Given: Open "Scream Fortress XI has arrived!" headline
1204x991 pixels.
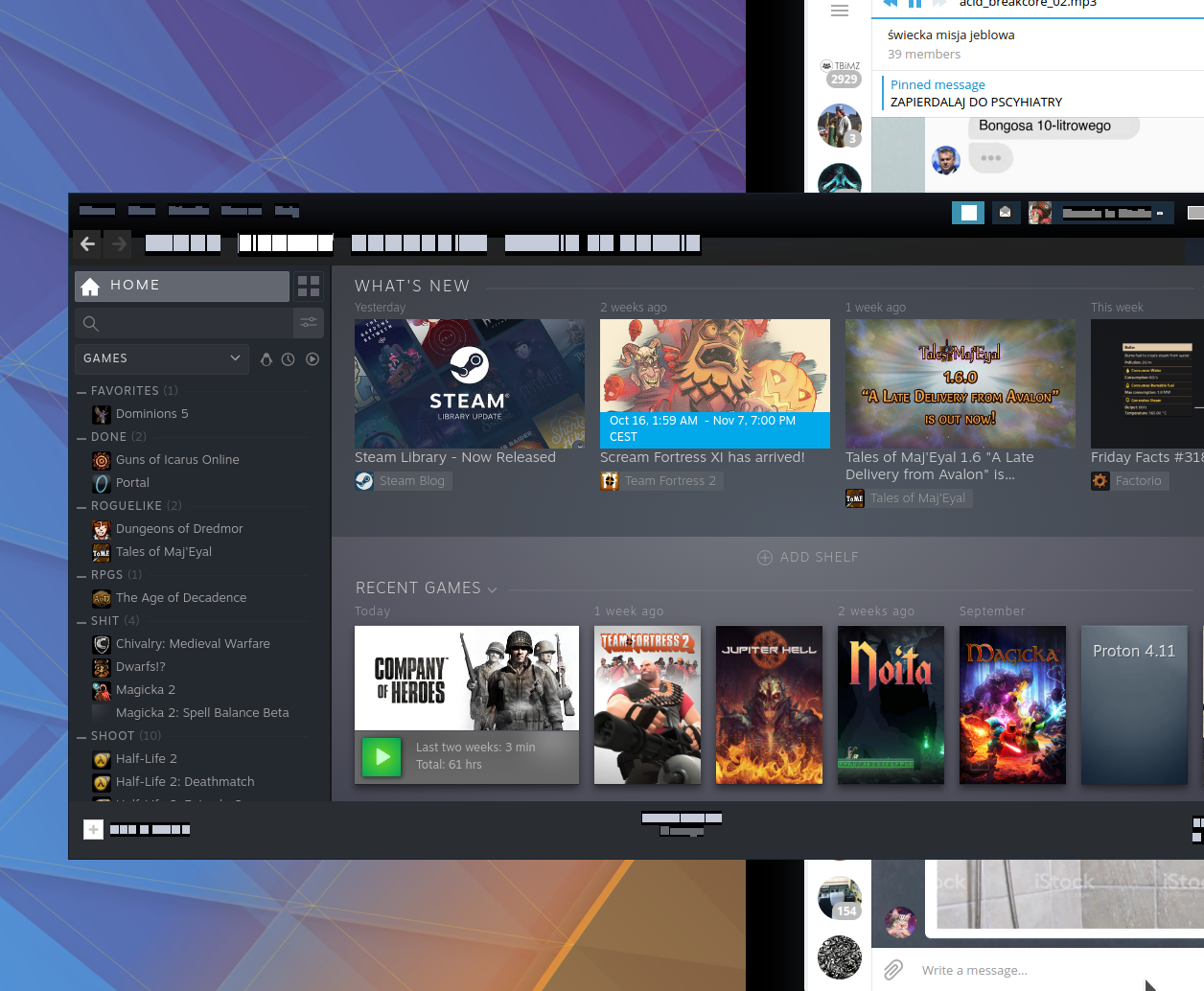Looking at the screenshot, I should [x=703, y=458].
